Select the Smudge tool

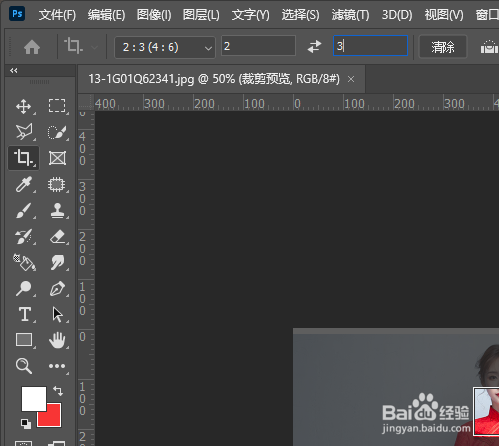click(57, 262)
